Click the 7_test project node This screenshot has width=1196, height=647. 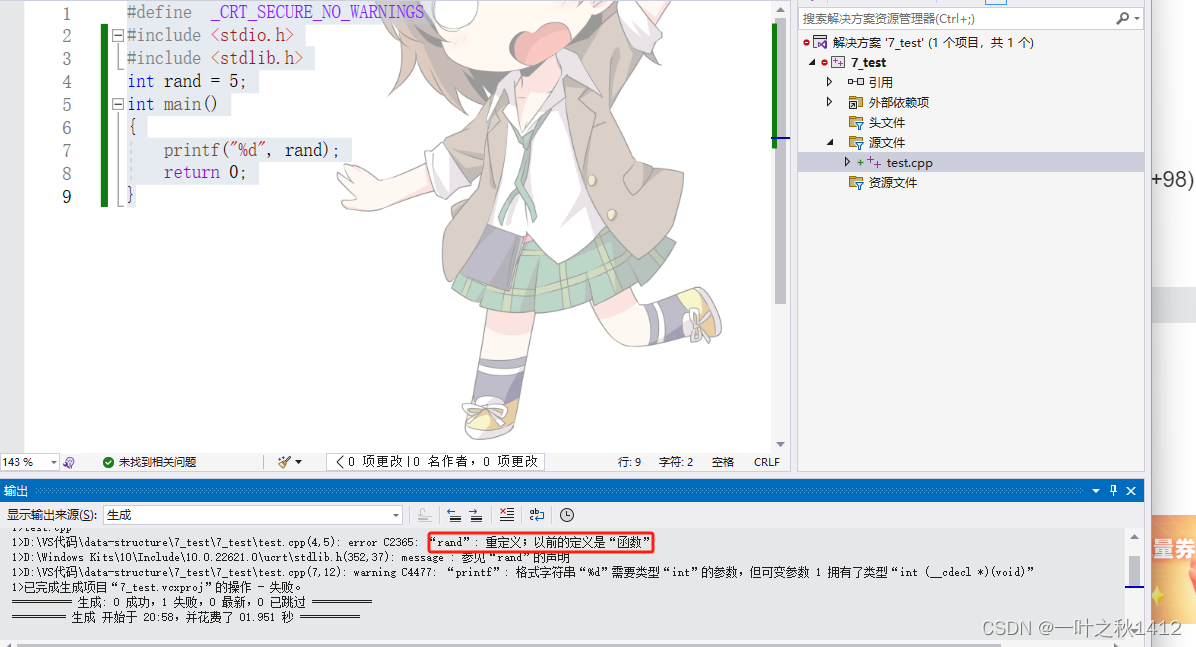point(868,61)
